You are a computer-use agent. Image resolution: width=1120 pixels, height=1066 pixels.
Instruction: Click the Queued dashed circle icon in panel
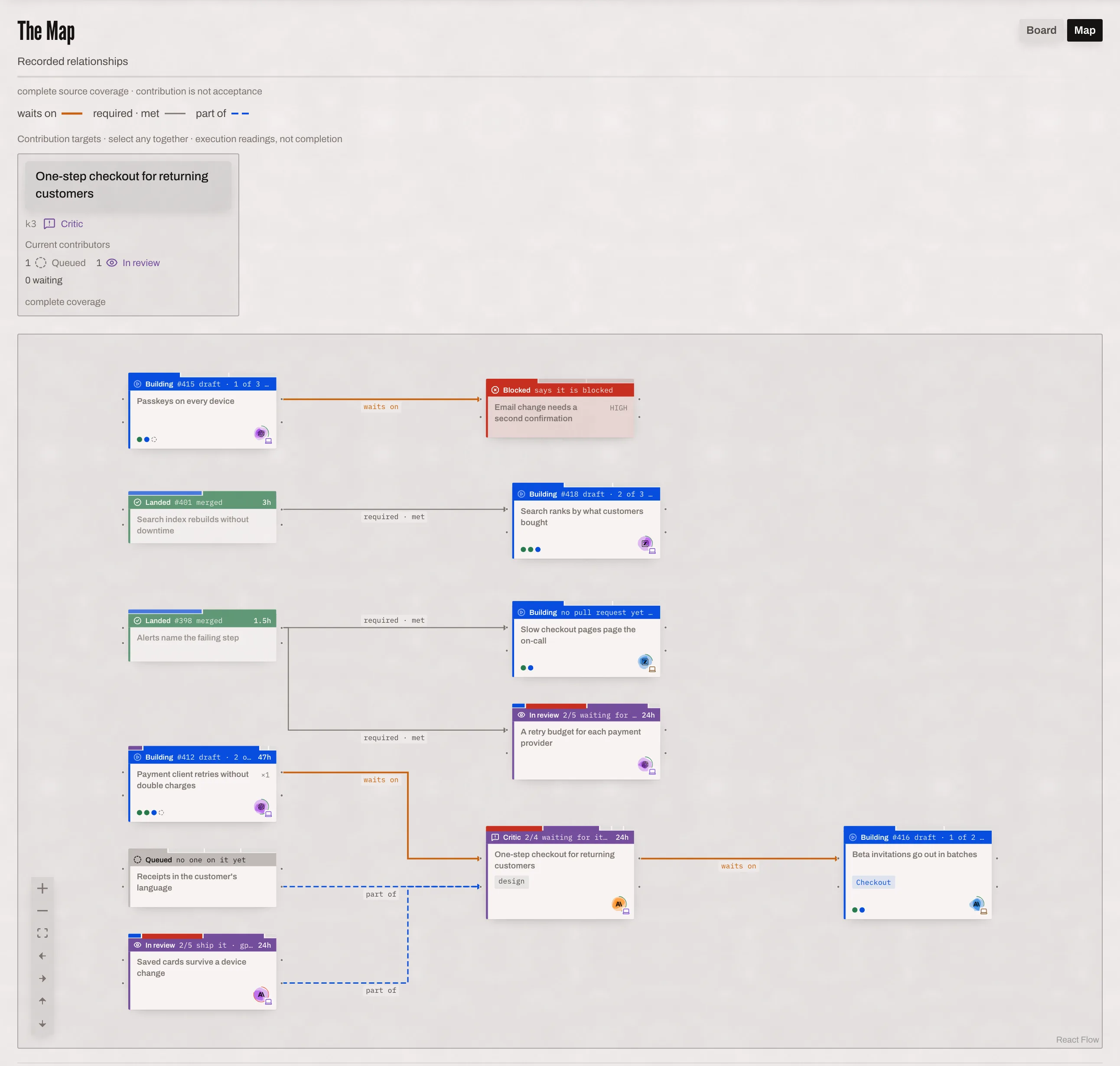(41, 263)
